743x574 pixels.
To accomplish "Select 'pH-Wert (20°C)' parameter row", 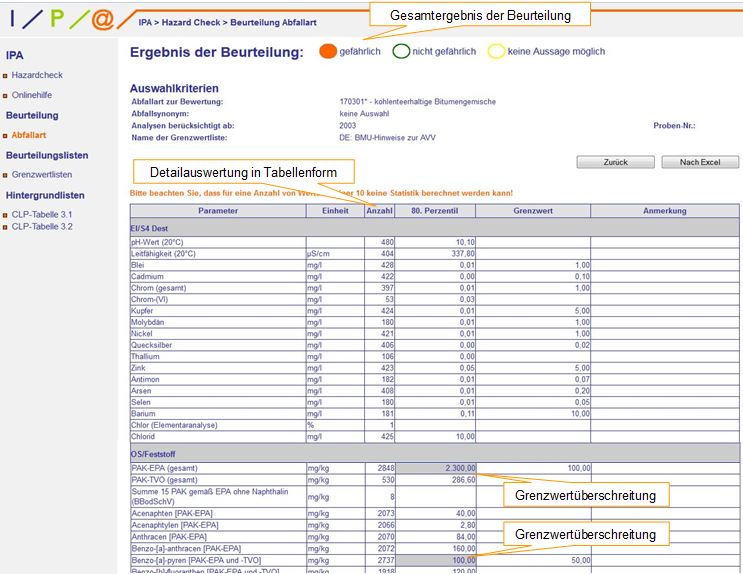I will point(435,242).
